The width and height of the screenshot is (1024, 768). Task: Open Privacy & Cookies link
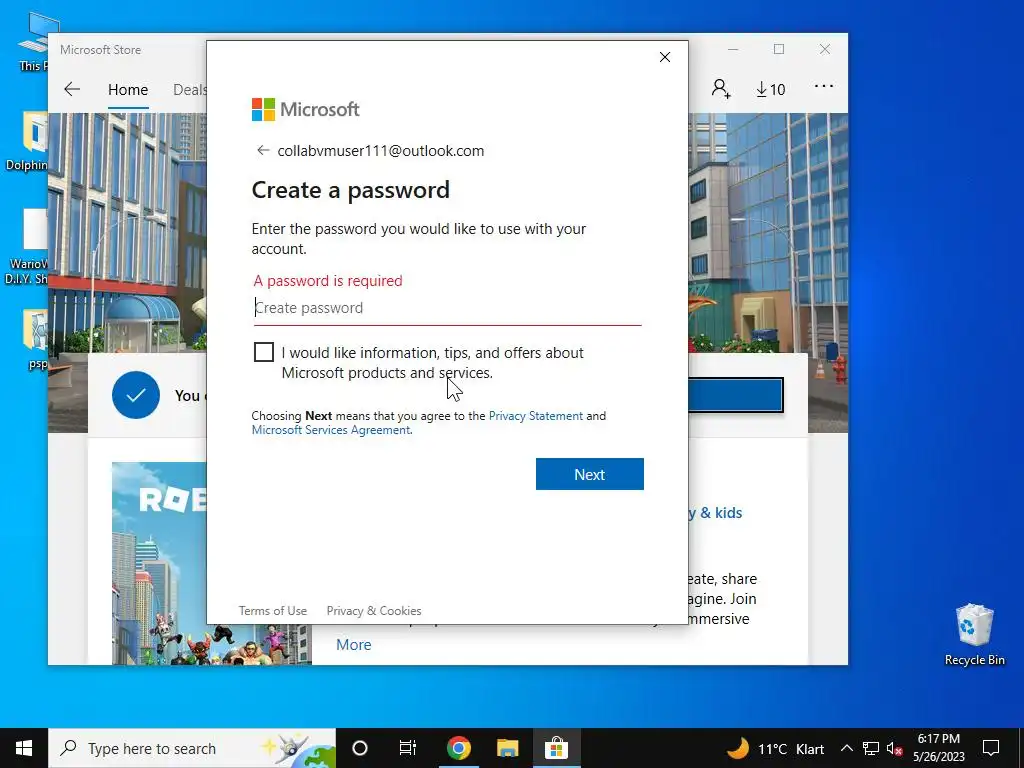coord(374,611)
